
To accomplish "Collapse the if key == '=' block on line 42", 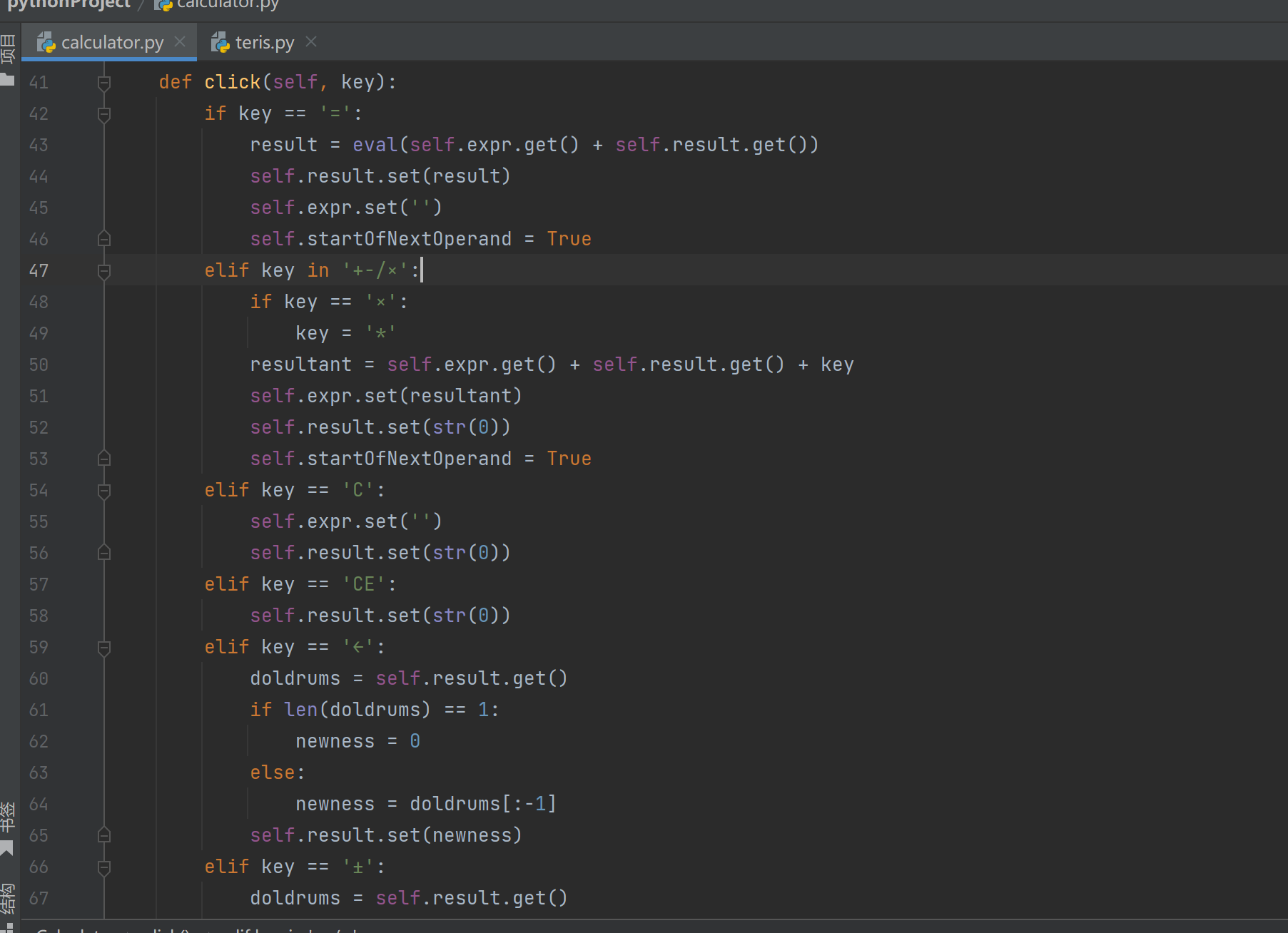I will pos(104,114).
